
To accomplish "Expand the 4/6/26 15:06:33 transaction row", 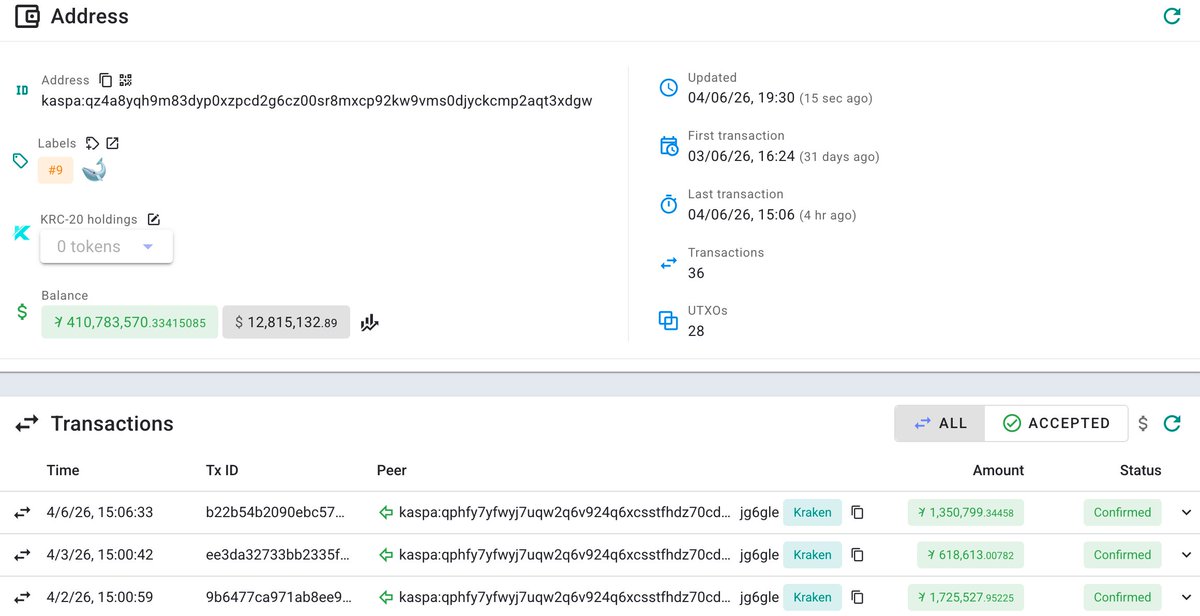I will pyautogui.click(x=1186, y=513).
